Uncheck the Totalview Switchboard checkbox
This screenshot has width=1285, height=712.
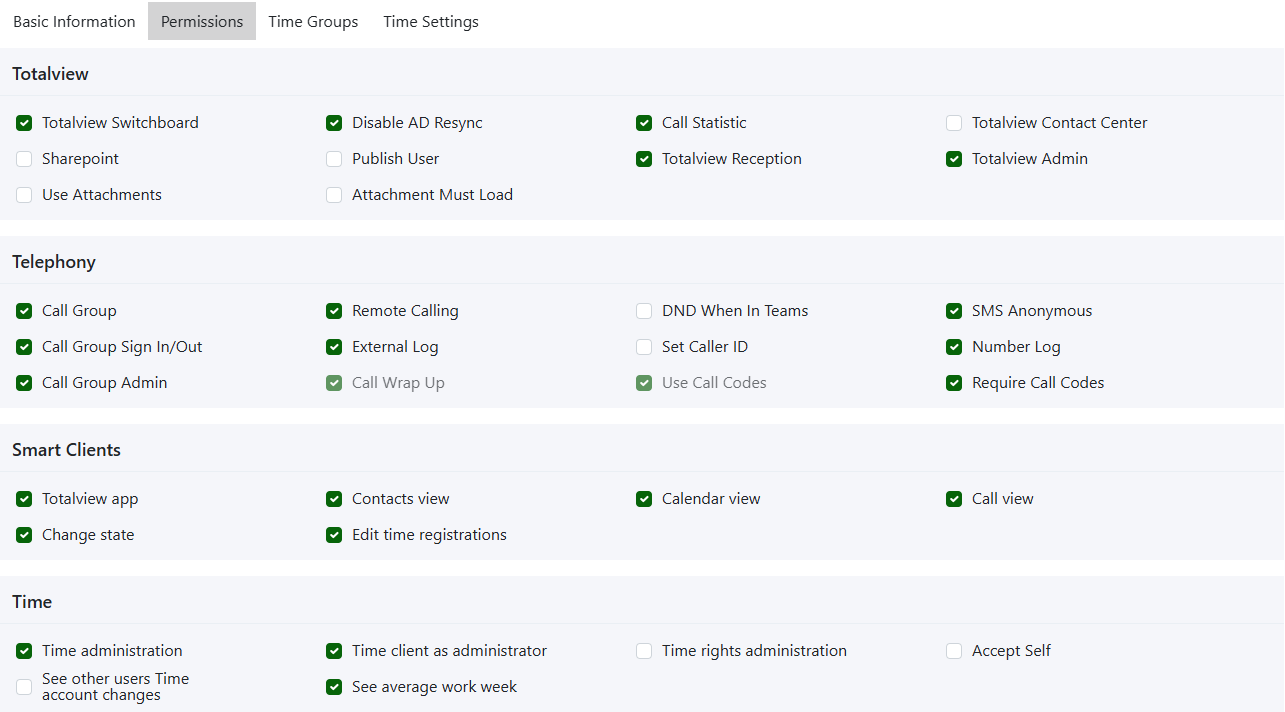(24, 123)
